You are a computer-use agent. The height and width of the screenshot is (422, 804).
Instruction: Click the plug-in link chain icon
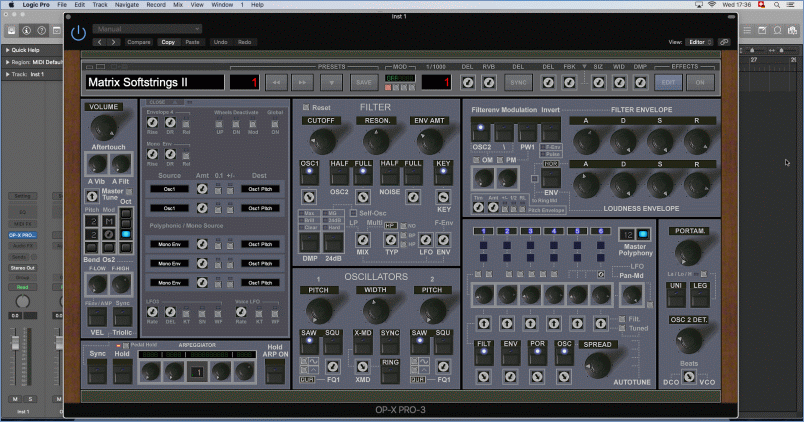[x=724, y=42]
